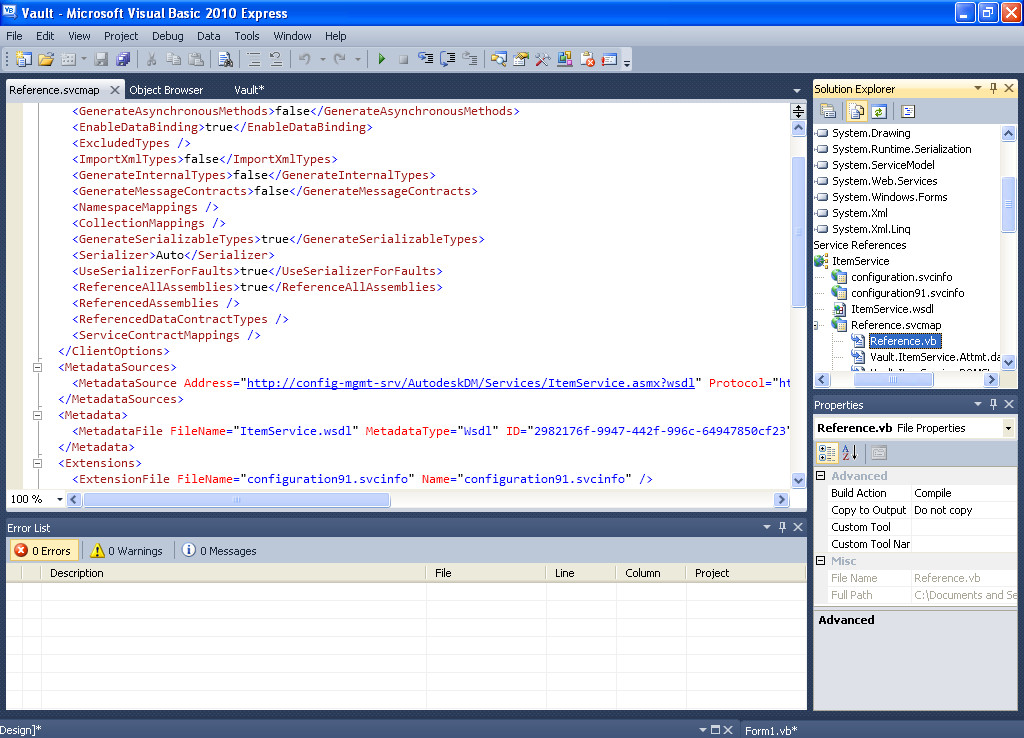The height and width of the screenshot is (738, 1024).
Task: Switch Properties to Categorized view
Action: pyautogui.click(x=828, y=453)
